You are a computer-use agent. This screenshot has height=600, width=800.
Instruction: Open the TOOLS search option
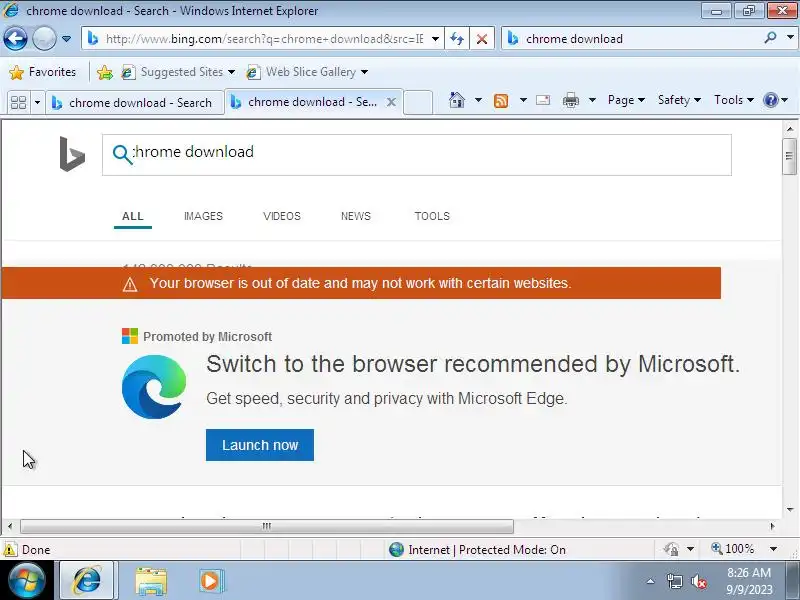[432, 216]
